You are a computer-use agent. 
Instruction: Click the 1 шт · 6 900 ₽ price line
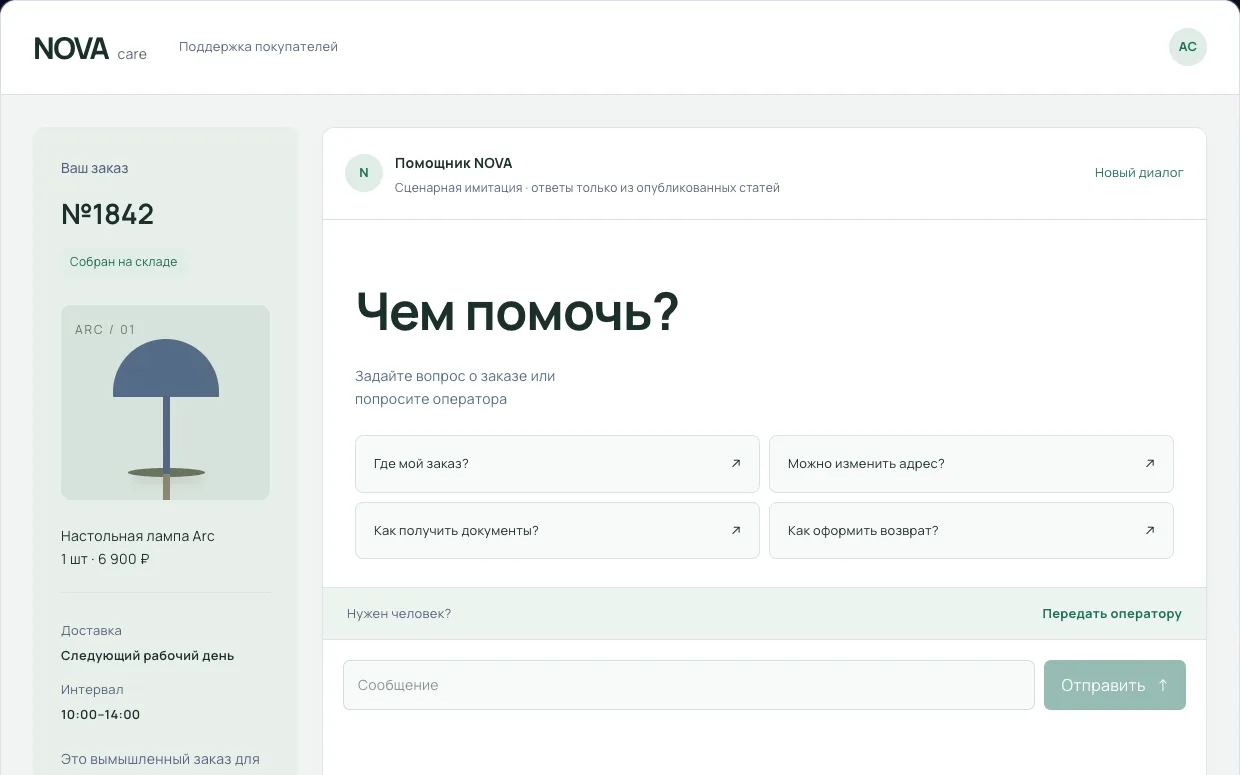pos(105,559)
